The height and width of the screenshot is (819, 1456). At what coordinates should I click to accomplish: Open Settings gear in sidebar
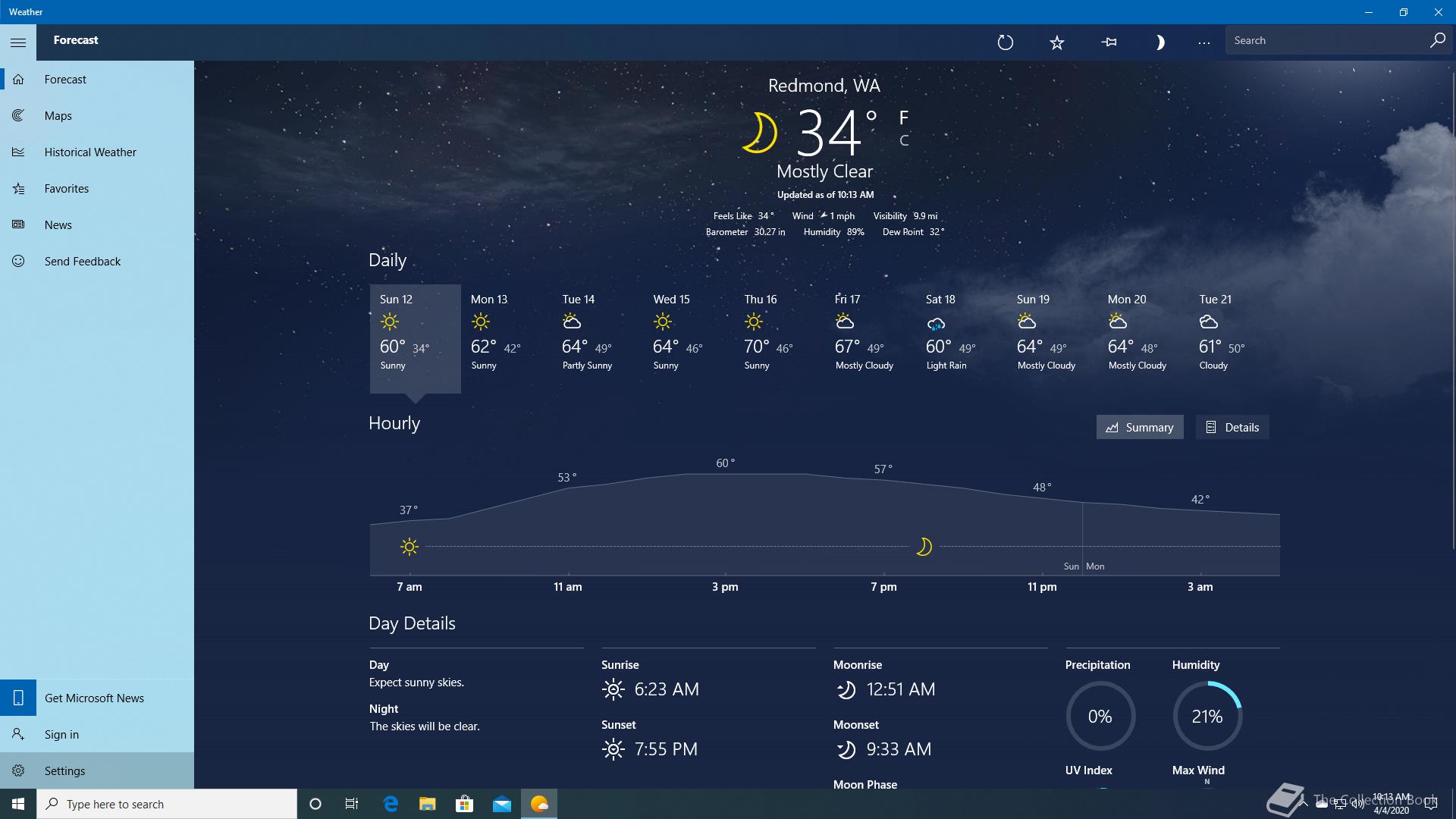pyautogui.click(x=19, y=771)
